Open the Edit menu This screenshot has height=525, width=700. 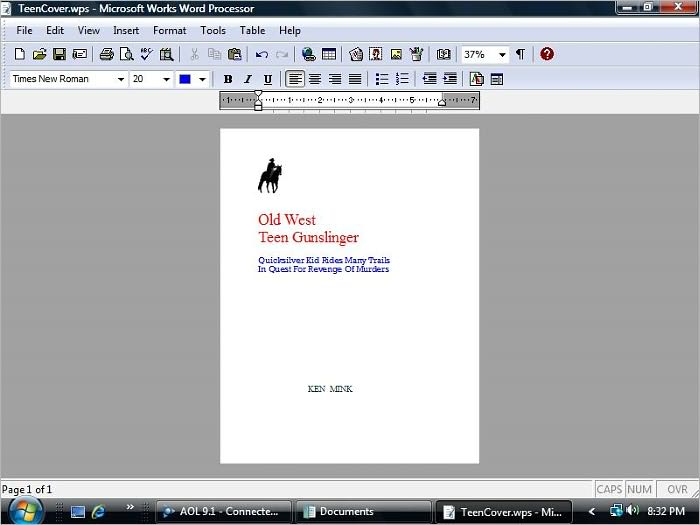(55, 30)
